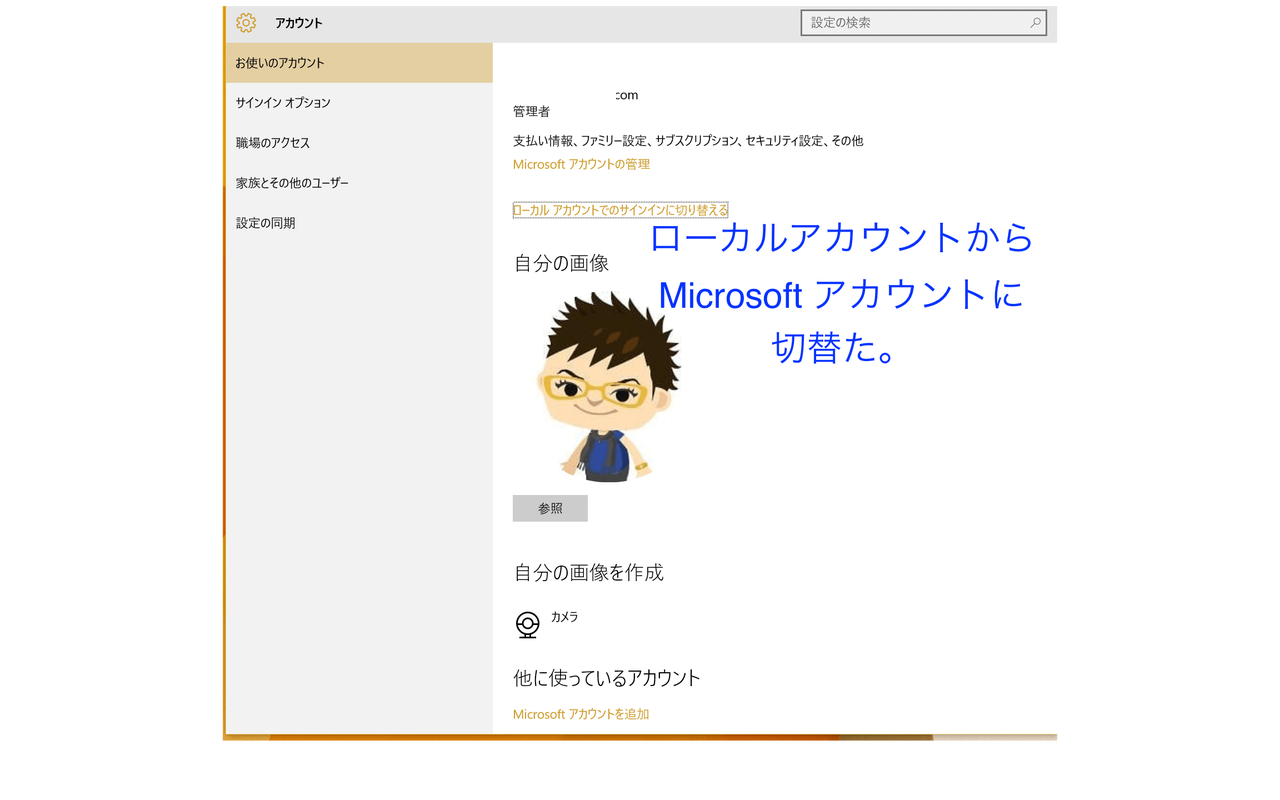Click the 管理者 text
Viewport: 1280px width, 800px height.
(531, 111)
